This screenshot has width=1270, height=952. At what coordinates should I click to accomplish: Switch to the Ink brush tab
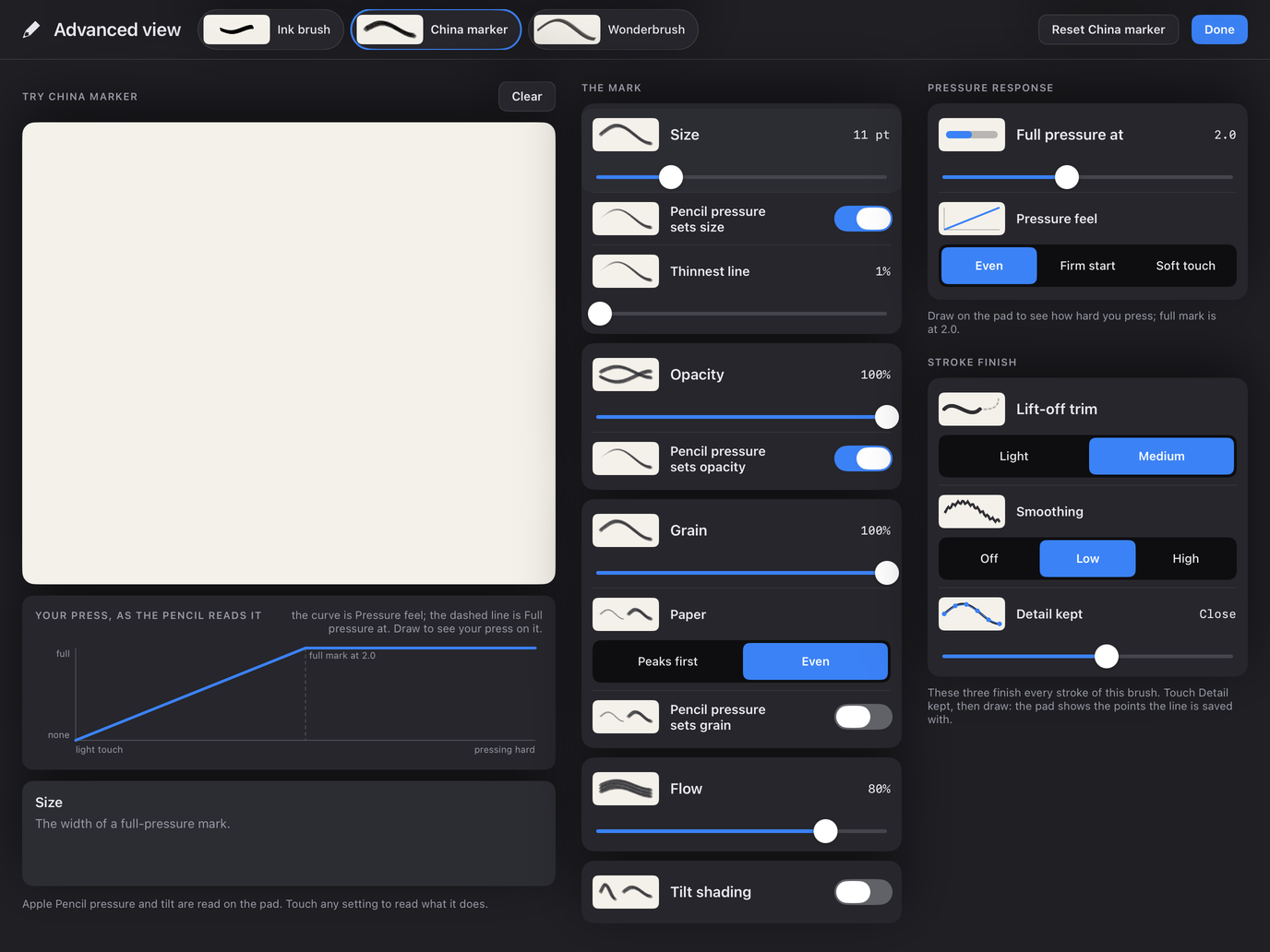click(271, 30)
